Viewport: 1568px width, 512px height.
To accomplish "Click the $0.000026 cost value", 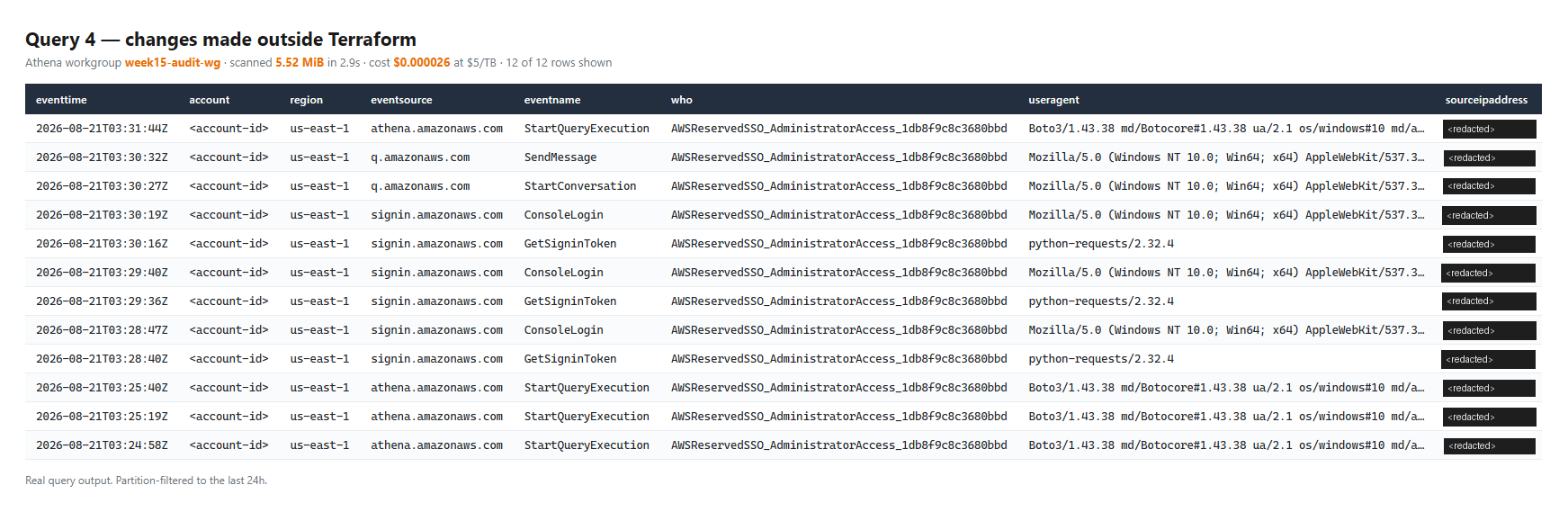I will point(422,63).
